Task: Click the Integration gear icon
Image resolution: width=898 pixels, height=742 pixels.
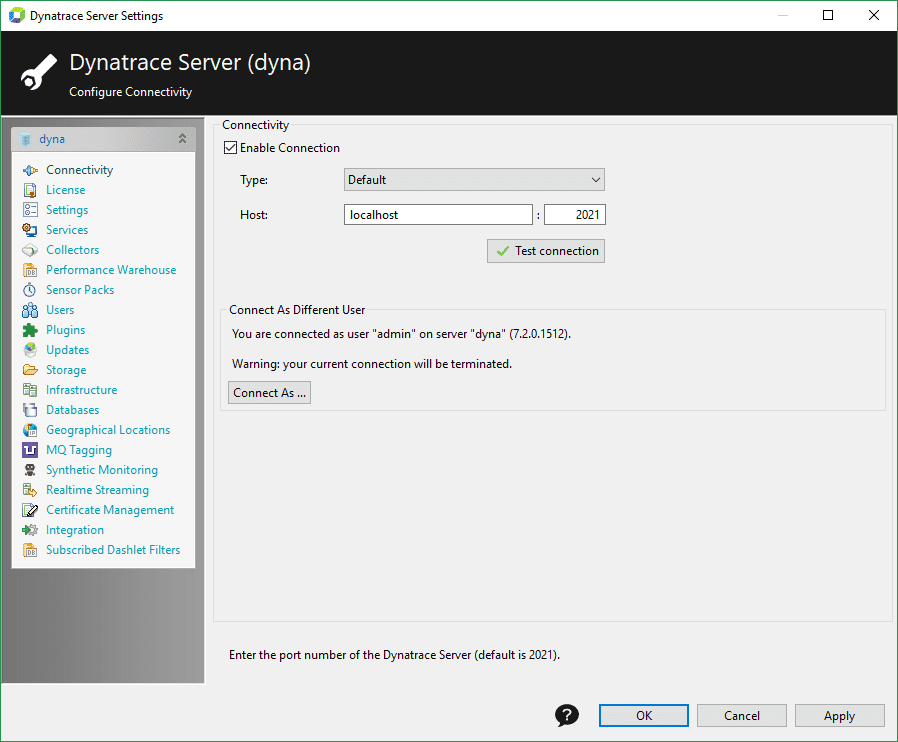Action: (30, 530)
